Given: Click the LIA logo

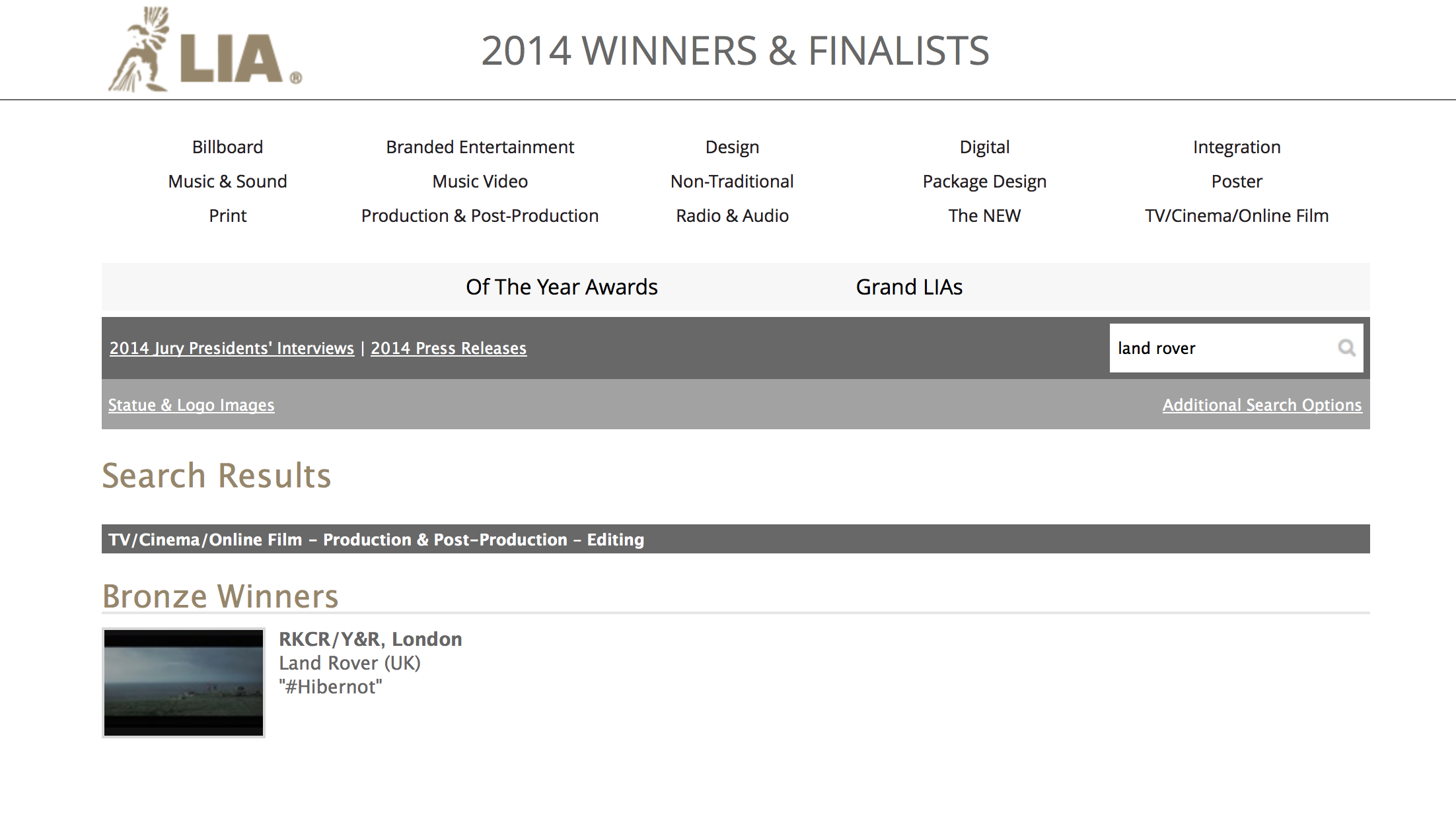Looking at the screenshot, I should pyautogui.click(x=205, y=50).
